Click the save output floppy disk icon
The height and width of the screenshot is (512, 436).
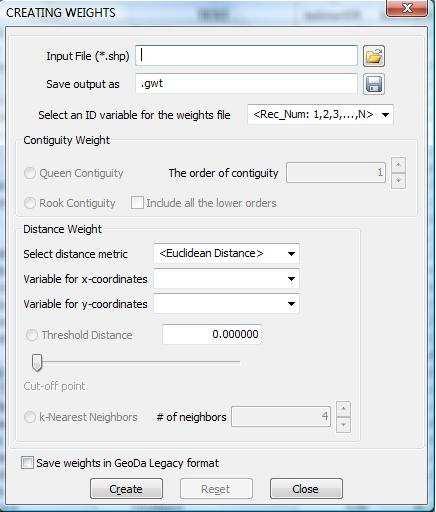pos(374,84)
